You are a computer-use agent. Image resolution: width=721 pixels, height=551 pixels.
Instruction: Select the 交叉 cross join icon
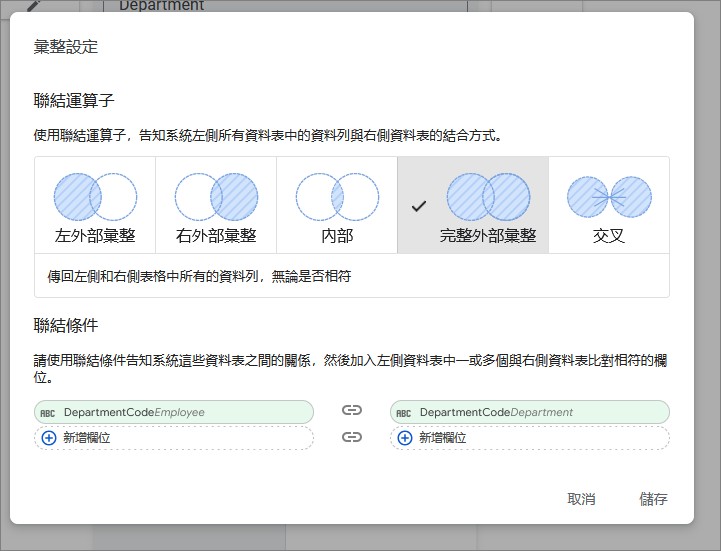coord(609,197)
